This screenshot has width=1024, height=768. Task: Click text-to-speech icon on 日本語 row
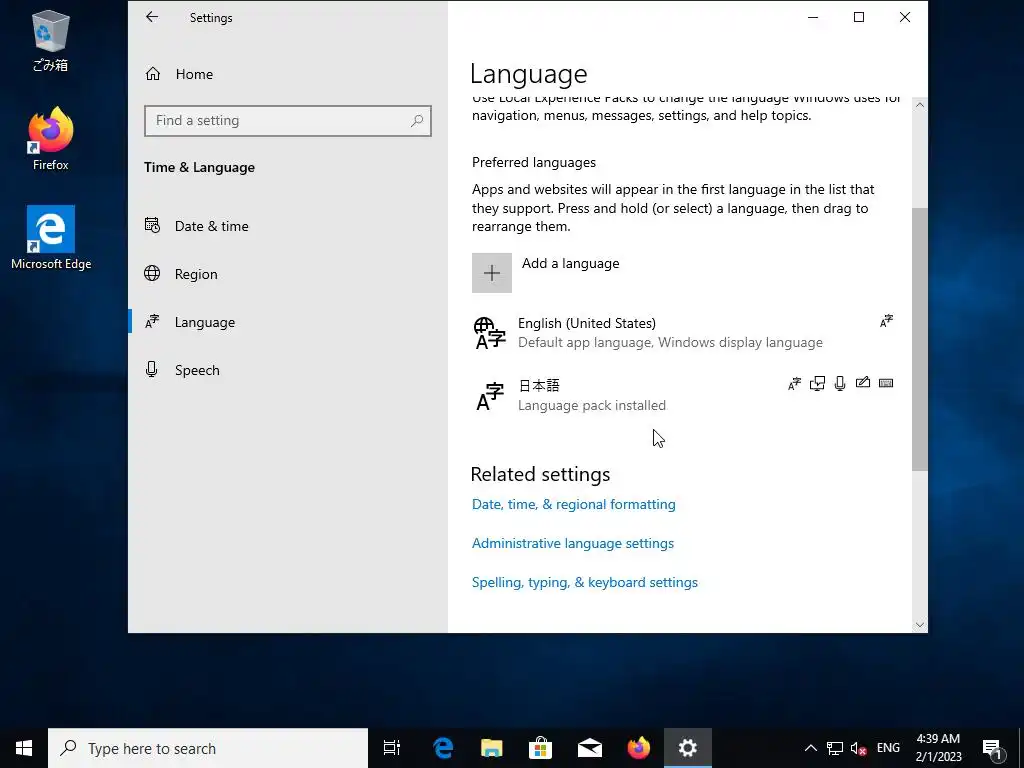tap(817, 384)
